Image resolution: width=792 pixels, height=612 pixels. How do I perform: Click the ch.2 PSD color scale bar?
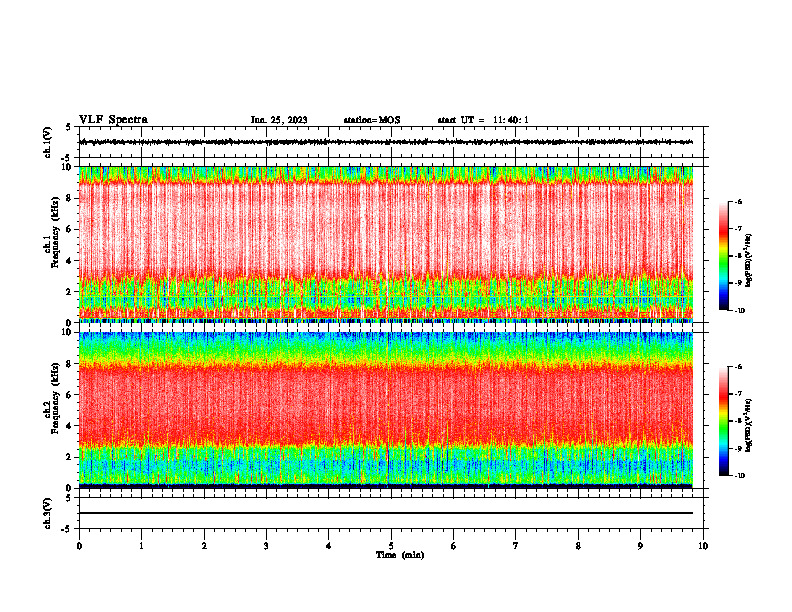point(723,421)
